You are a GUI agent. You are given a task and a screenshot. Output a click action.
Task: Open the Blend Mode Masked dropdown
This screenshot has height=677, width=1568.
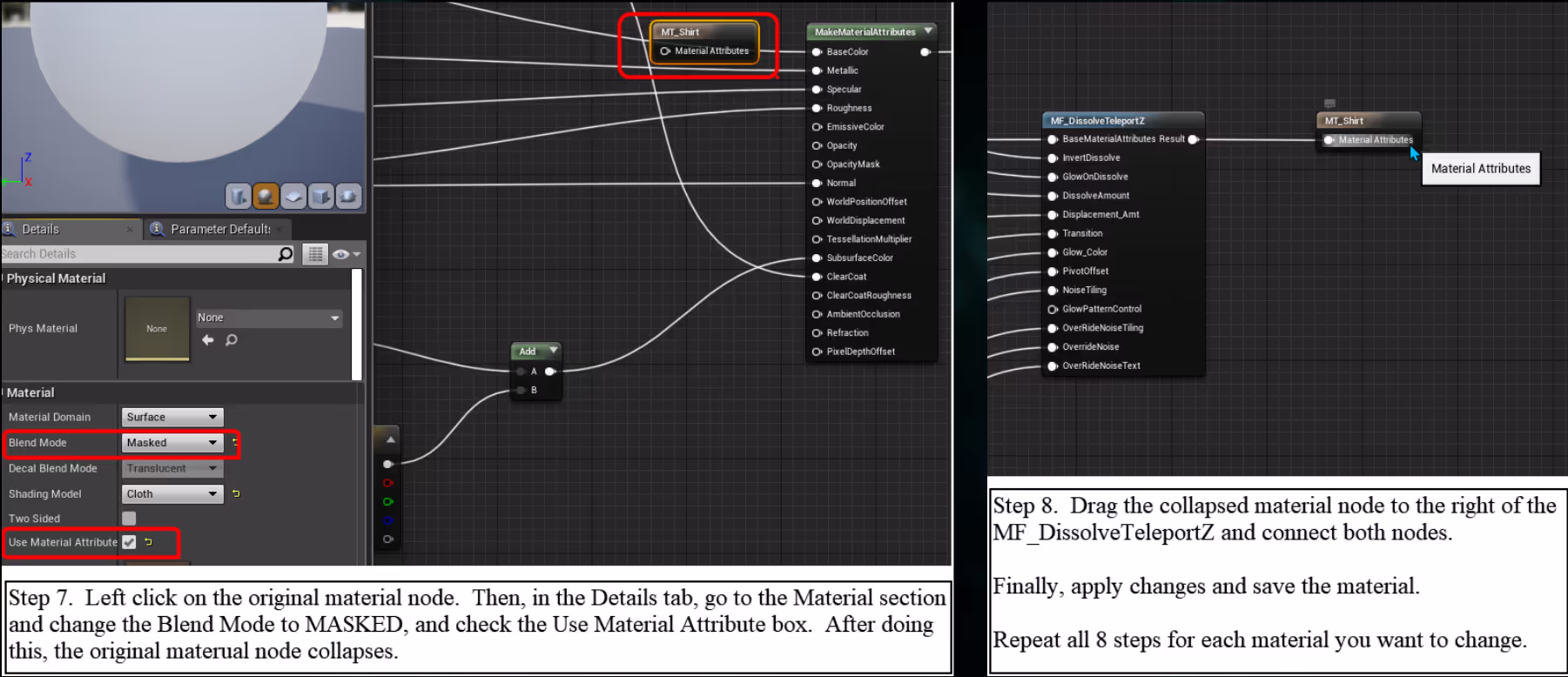pyautogui.click(x=172, y=443)
